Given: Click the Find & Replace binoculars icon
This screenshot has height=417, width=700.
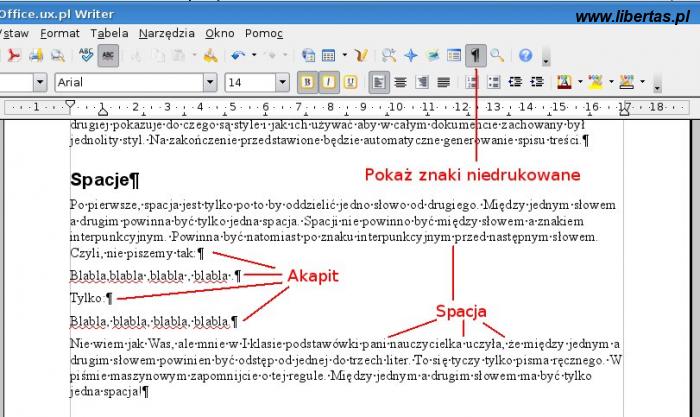Looking at the screenshot, I should coord(388,55).
